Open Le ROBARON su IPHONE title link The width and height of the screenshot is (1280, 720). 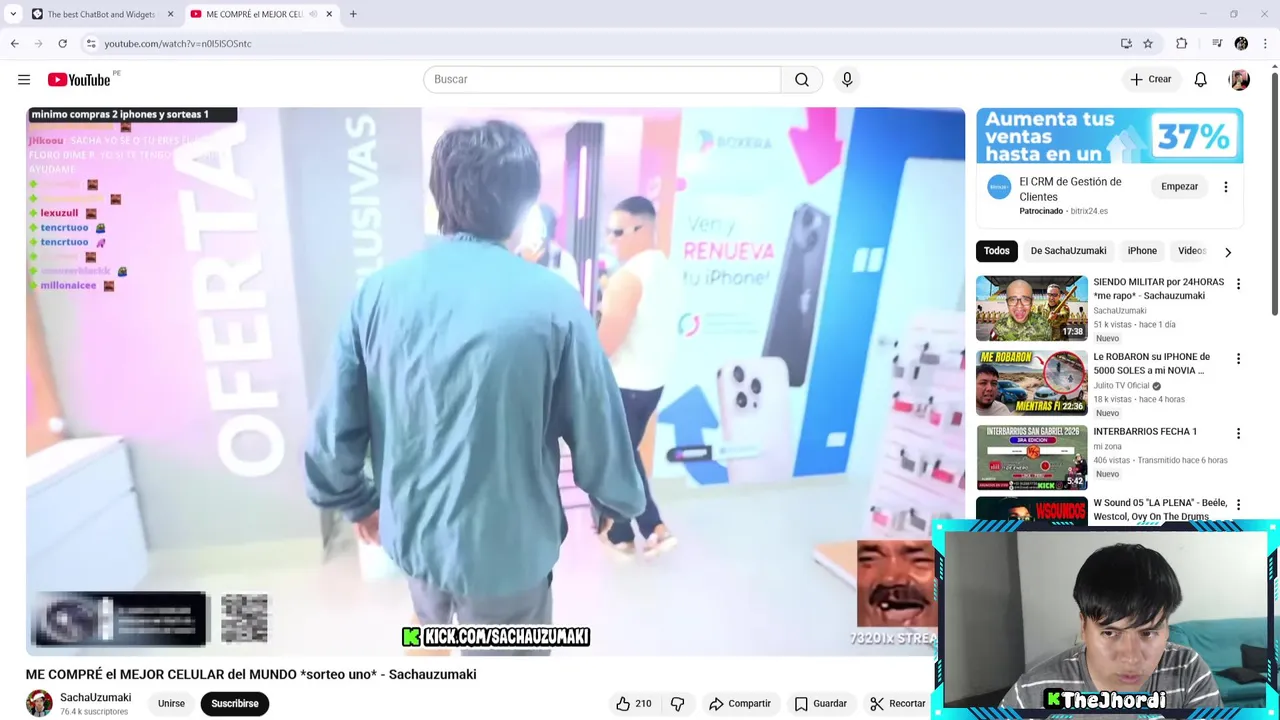1151,364
